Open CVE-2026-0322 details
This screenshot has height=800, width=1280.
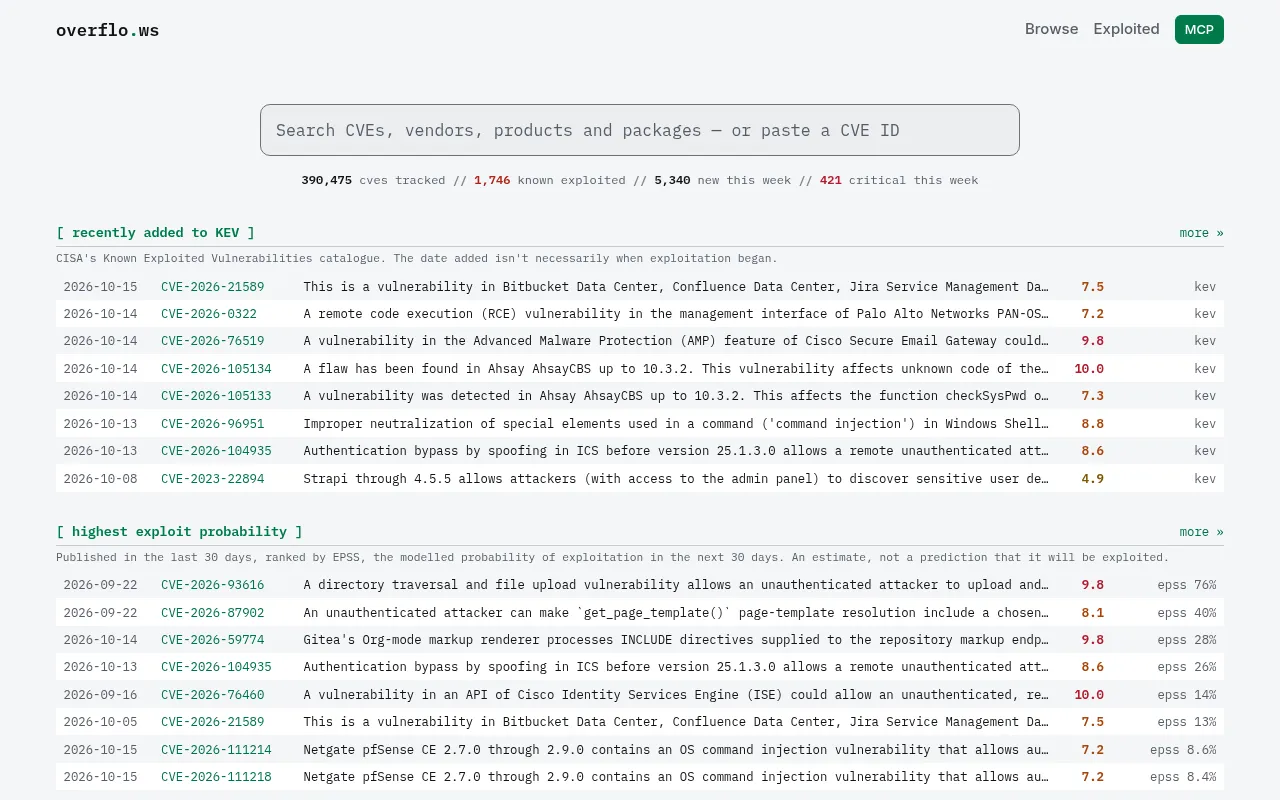click(x=209, y=314)
